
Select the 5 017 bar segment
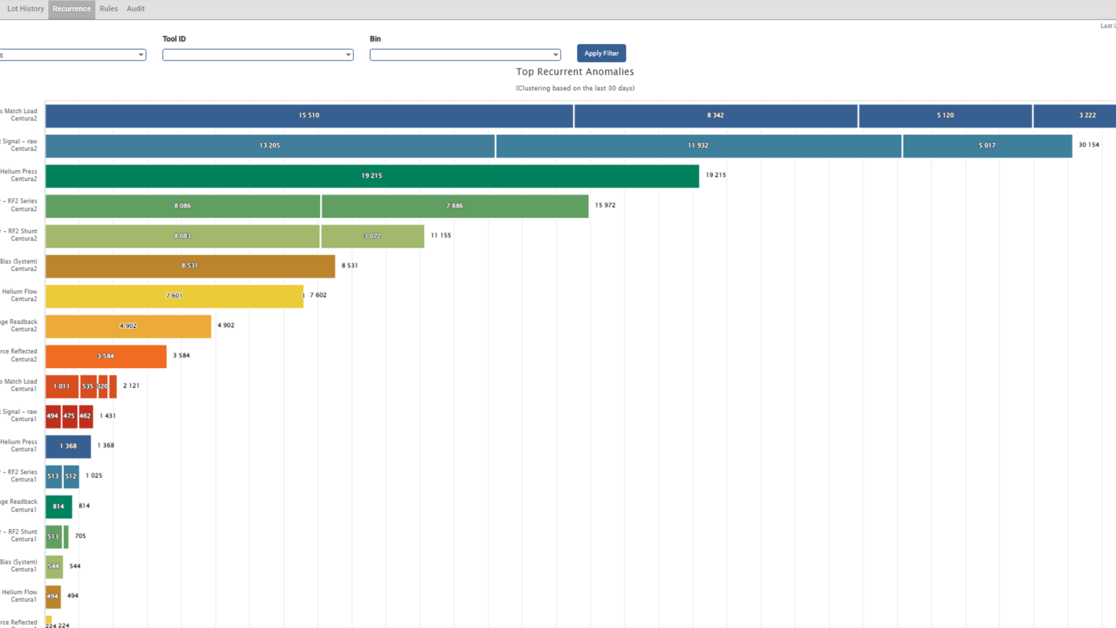(987, 146)
